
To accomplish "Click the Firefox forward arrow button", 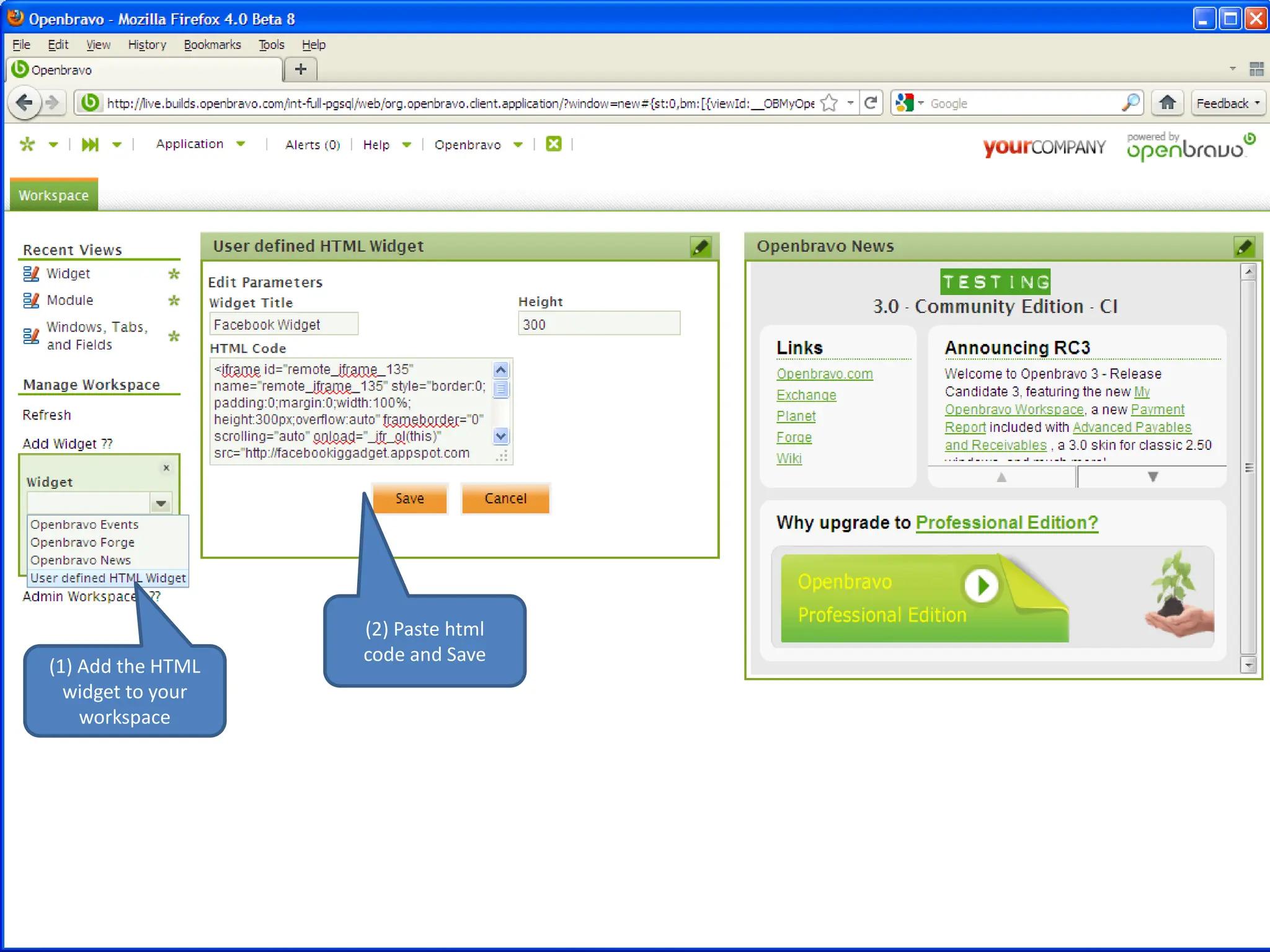I will (x=53, y=103).
